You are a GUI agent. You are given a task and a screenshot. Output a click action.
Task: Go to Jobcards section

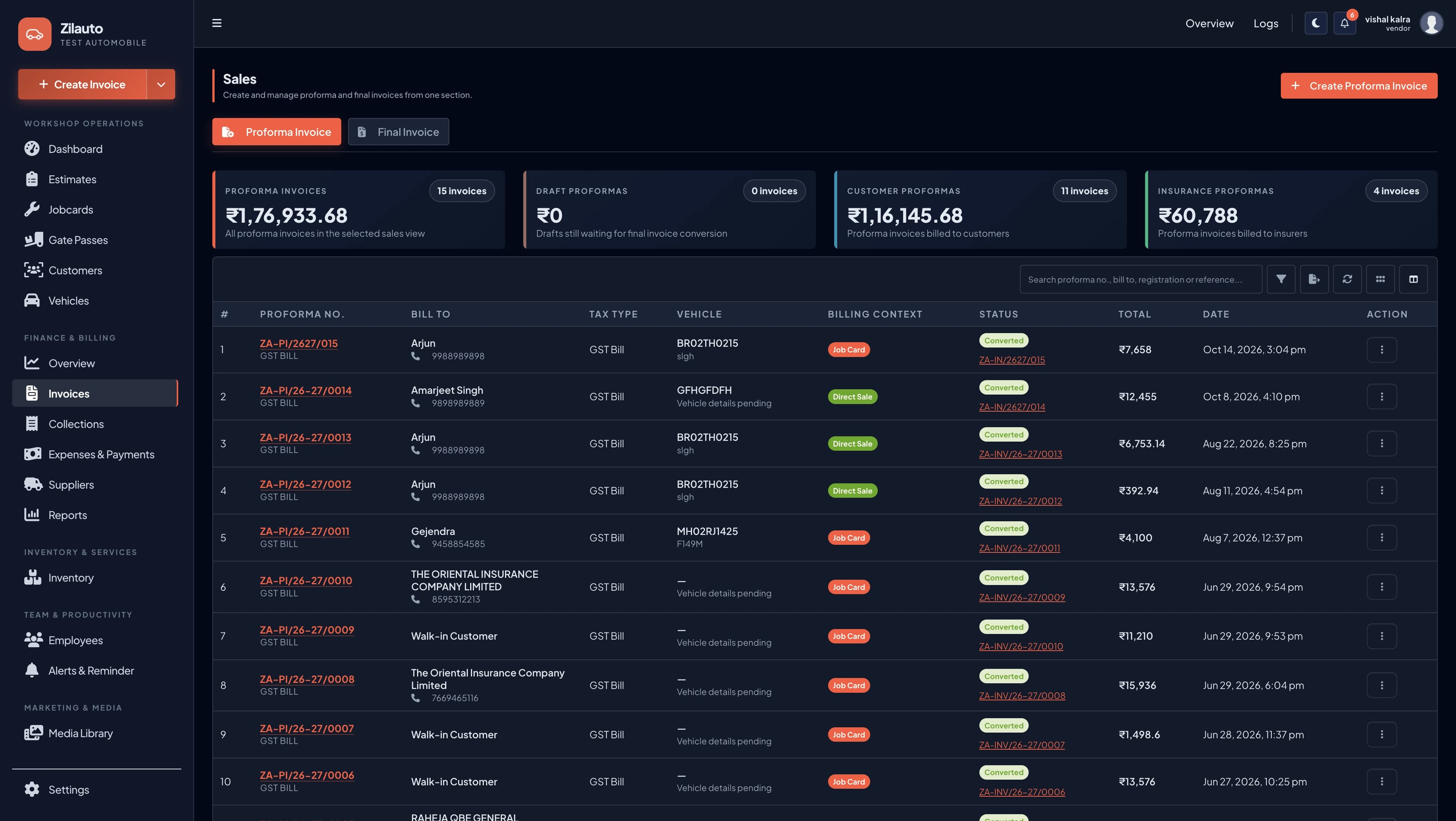click(x=95, y=210)
